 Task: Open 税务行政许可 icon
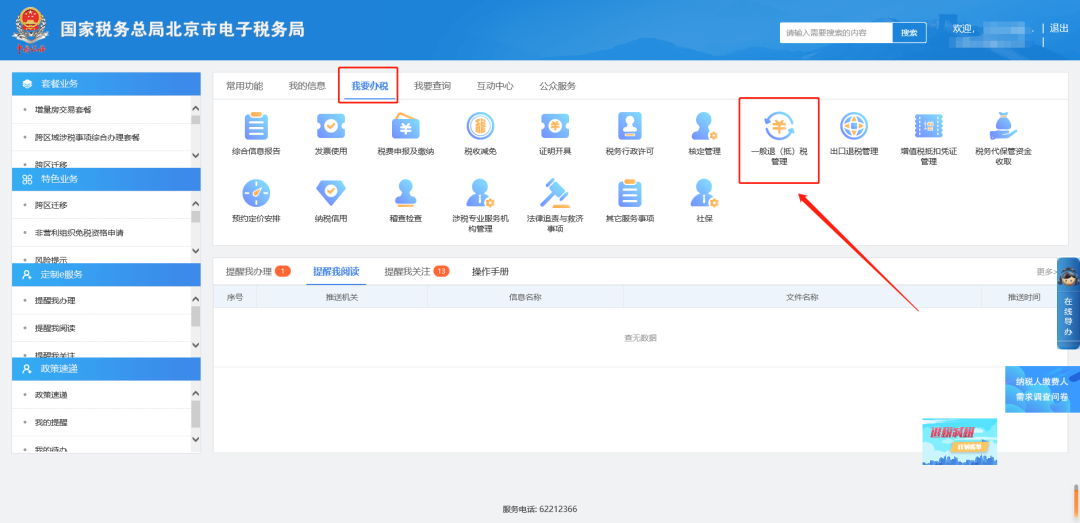pyautogui.click(x=630, y=127)
